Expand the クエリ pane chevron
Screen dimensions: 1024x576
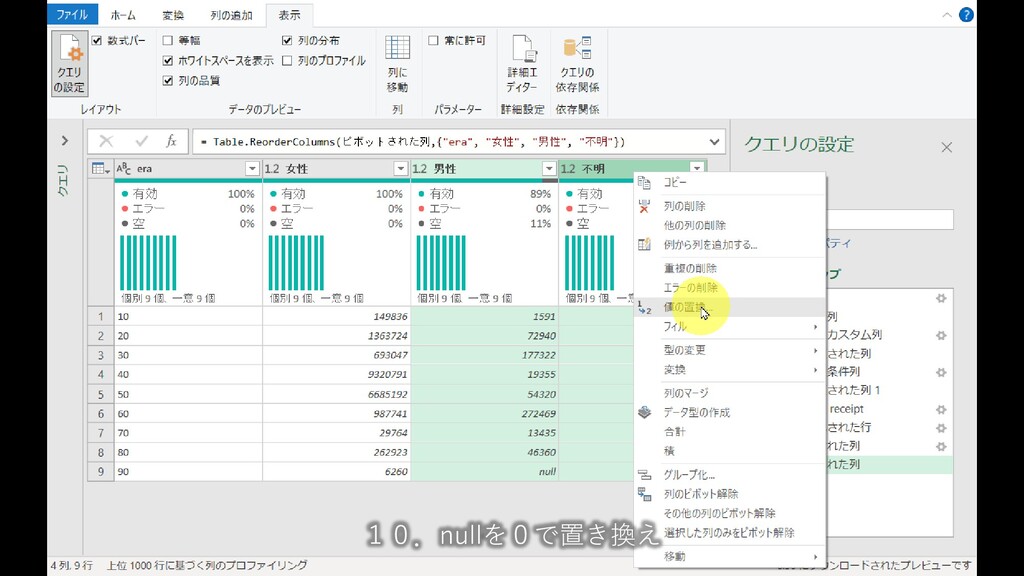[x=65, y=140]
